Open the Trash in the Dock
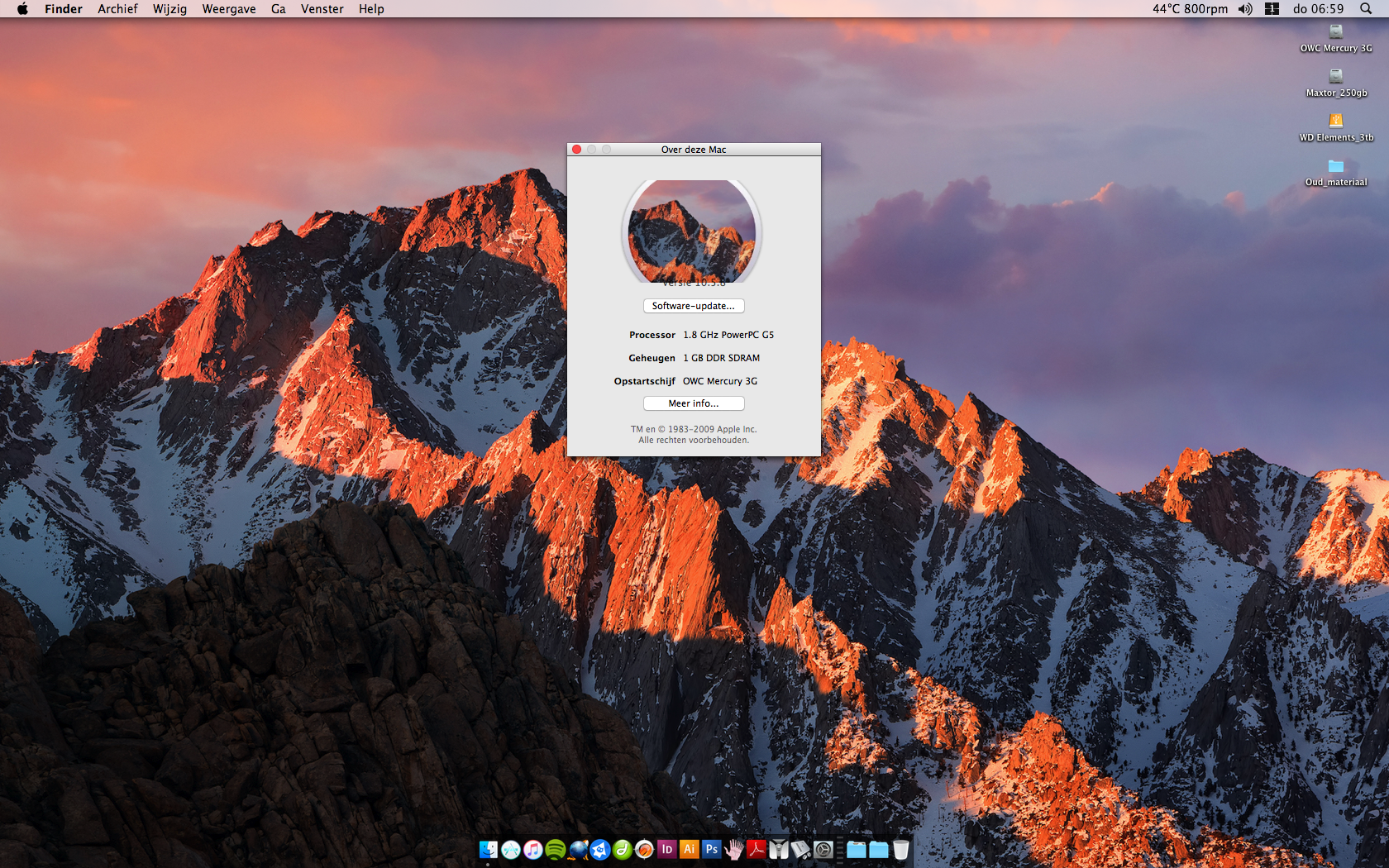The height and width of the screenshot is (868, 1389). (901, 849)
